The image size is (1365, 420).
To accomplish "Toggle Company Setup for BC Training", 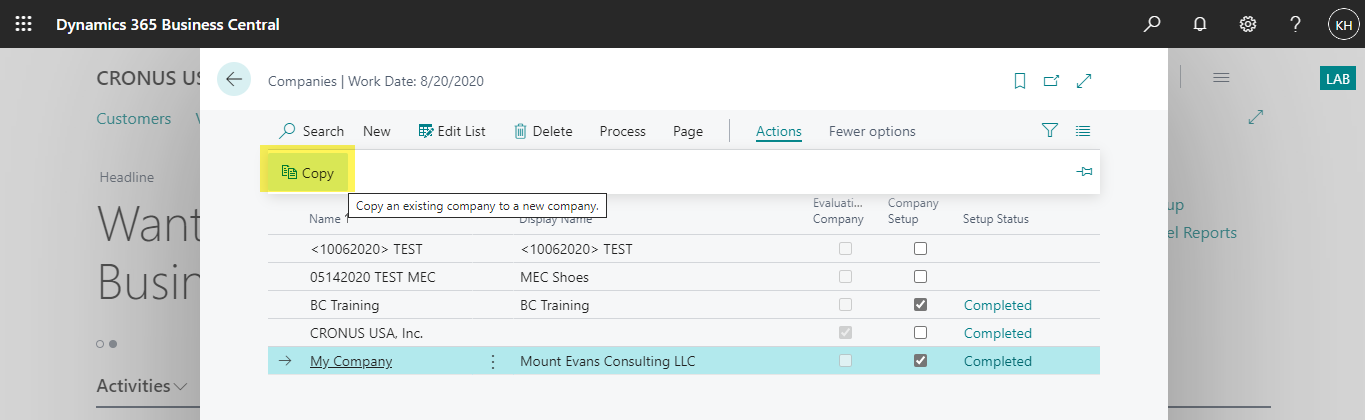I will [x=920, y=305].
